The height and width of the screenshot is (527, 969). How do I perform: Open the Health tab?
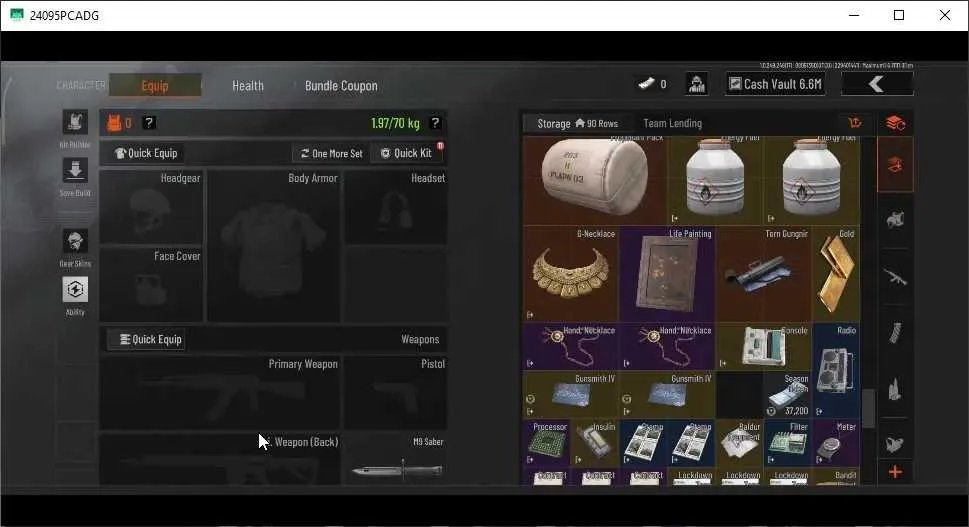click(x=248, y=86)
